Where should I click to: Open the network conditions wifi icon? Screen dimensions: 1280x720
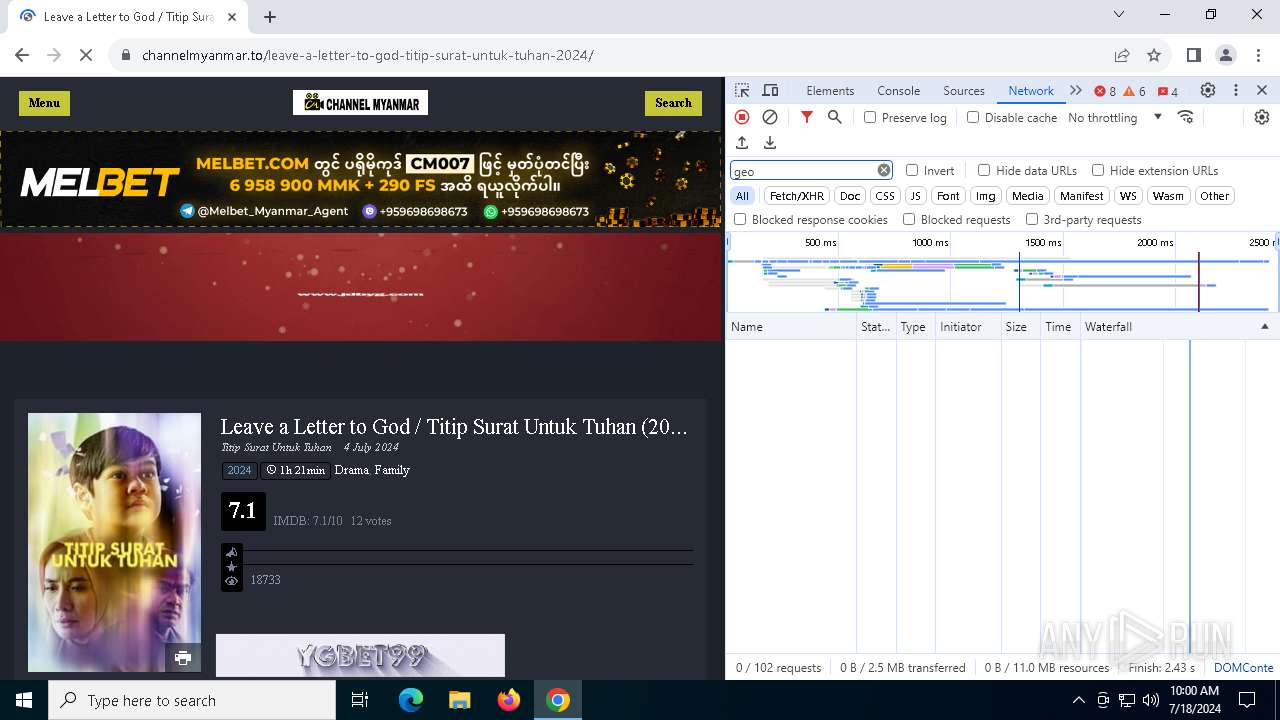(1186, 117)
